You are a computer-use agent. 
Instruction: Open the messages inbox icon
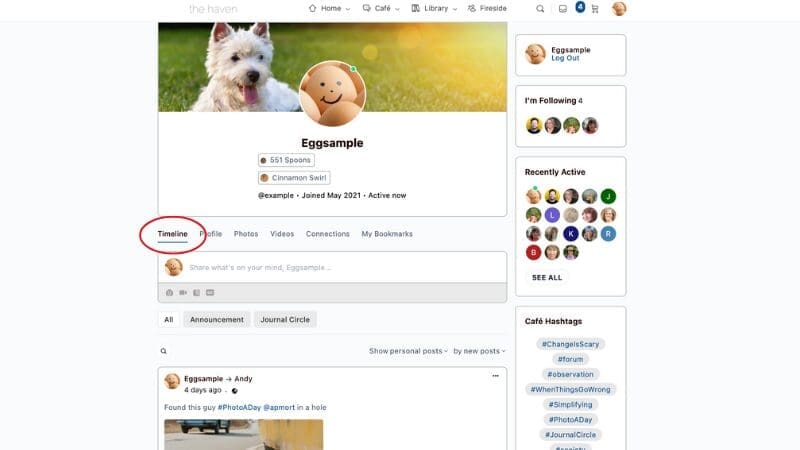[563, 9]
